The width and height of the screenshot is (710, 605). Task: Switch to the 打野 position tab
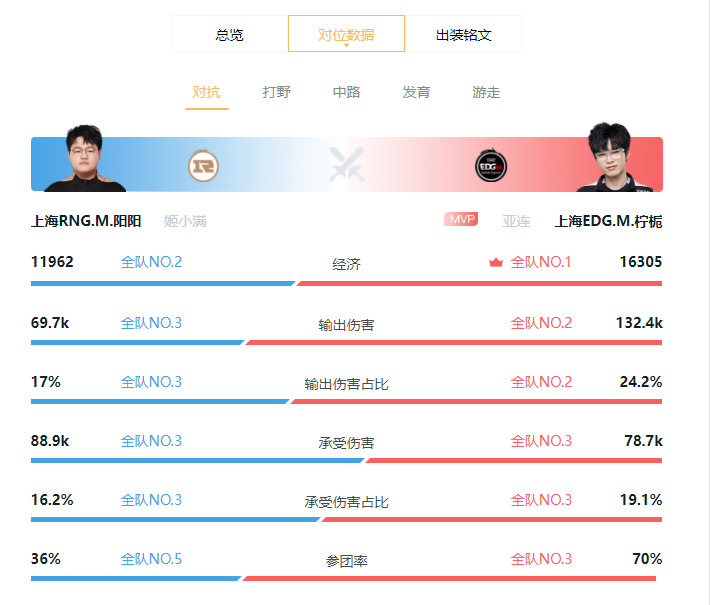click(277, 92)
